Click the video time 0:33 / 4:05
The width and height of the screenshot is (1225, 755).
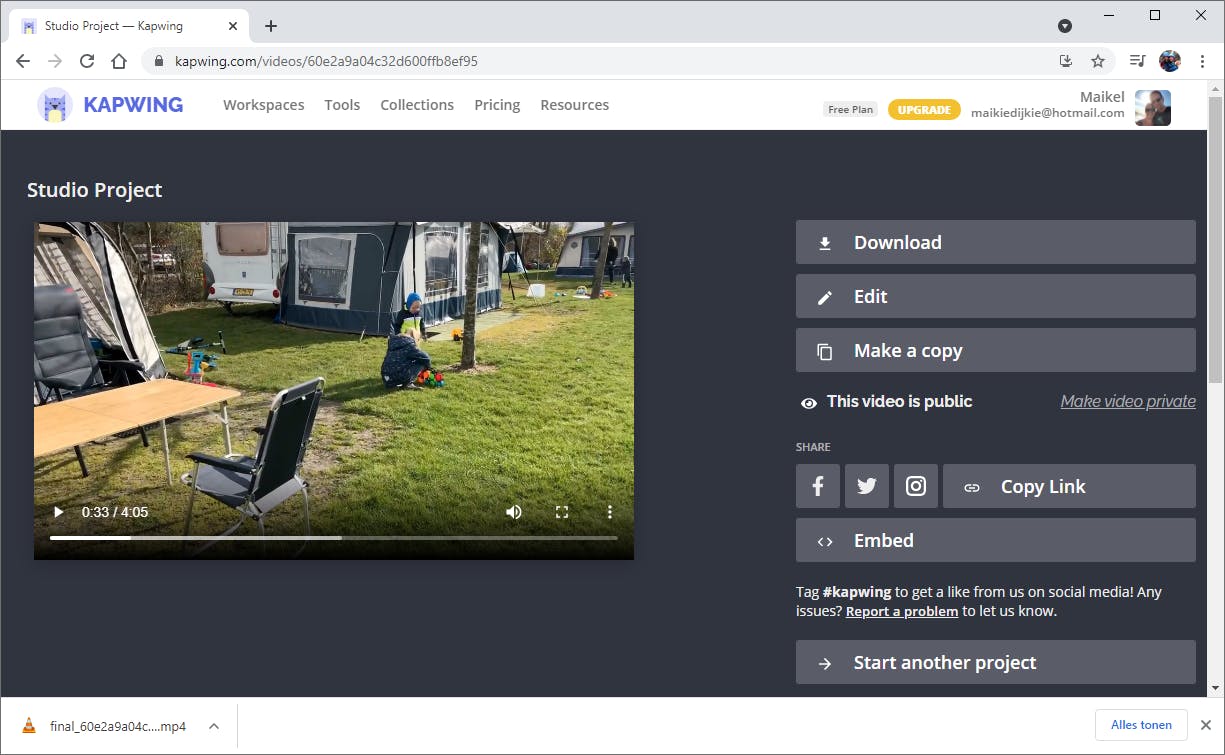[x=115, y=512]
